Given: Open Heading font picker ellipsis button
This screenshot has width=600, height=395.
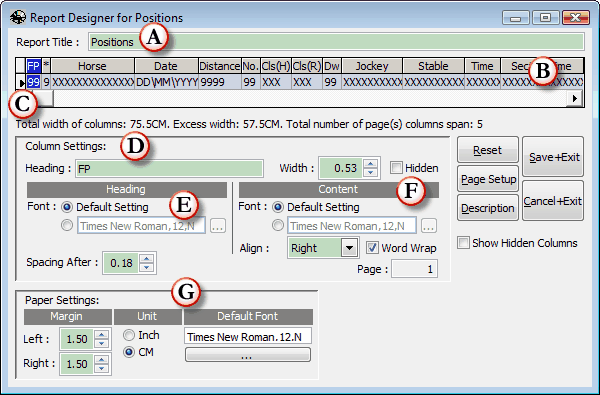Looking at the screenshot, I should click(x=218, y=226).
